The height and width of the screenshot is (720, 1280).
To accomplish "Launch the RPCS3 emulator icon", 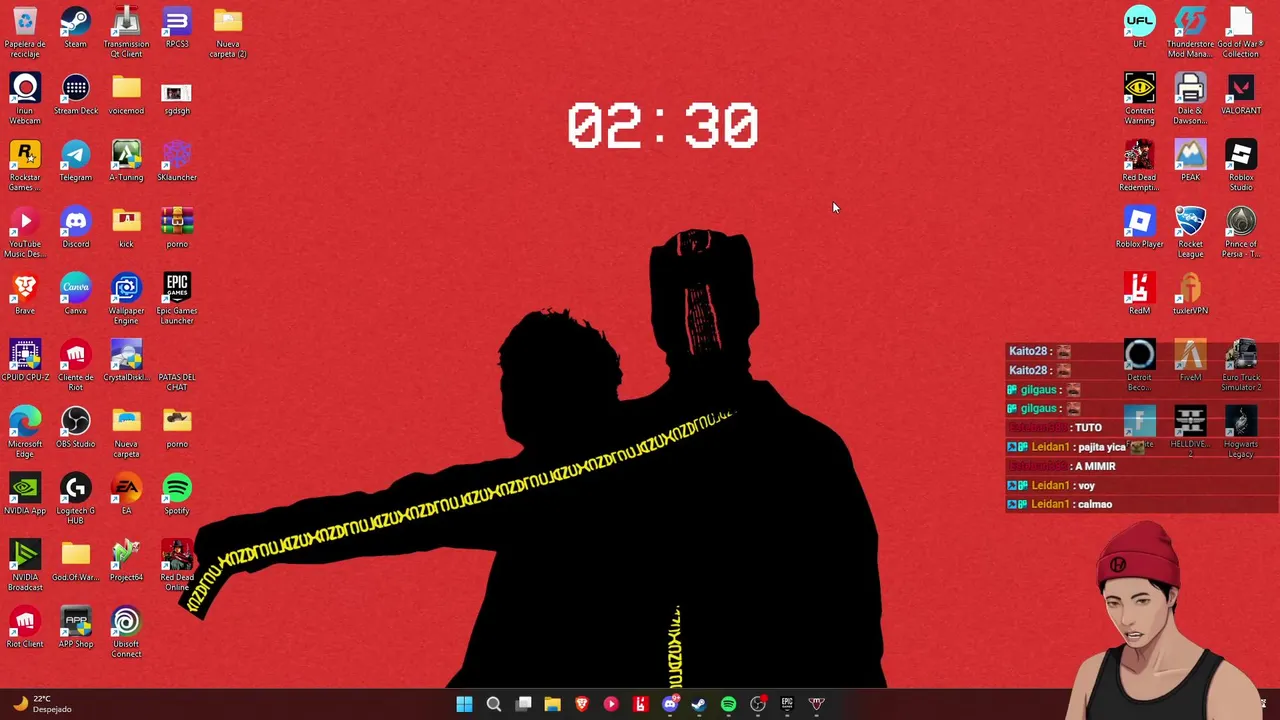I will [x=177, y=28].
